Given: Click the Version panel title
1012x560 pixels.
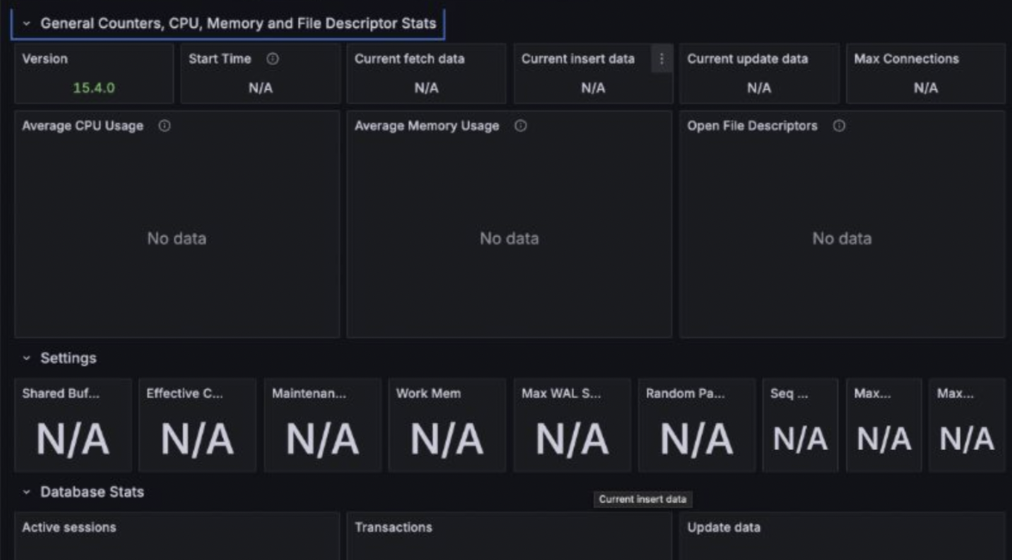Looking at the screenshot, I should point(45,59).
